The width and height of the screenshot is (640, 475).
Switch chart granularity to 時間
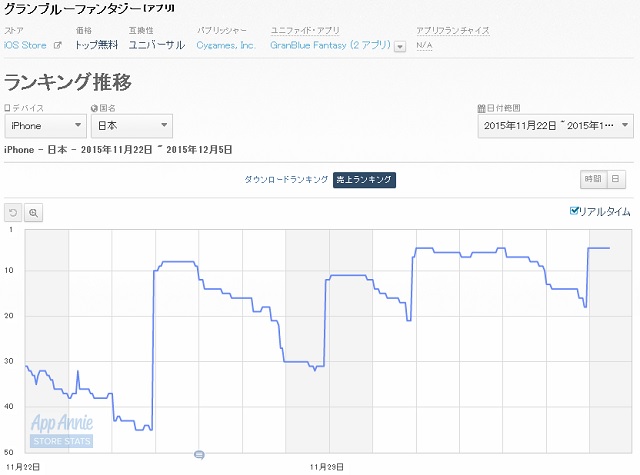[x=593, y=179]
